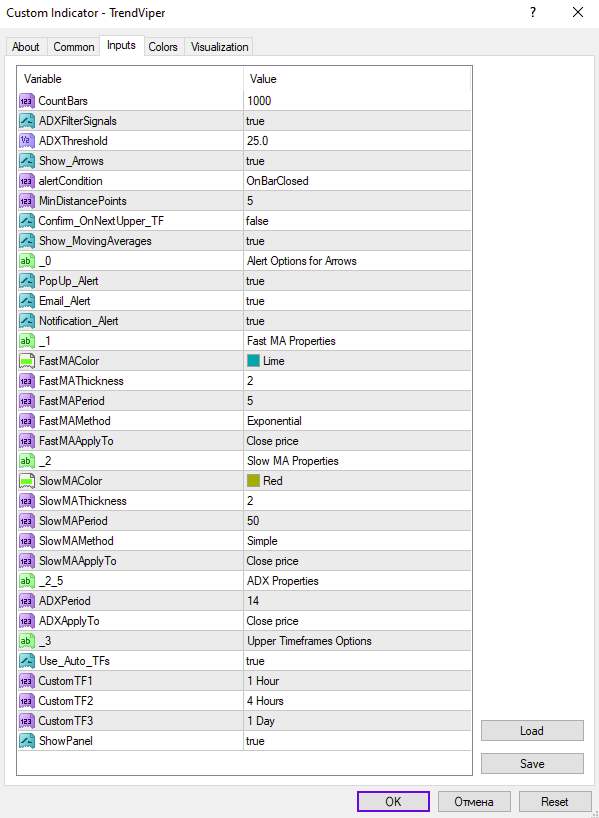Open the alertCondition OnBarClosed value list
The height and width of the screenshot is (818, 599).
pyautogui.click(x=357, y=181)
